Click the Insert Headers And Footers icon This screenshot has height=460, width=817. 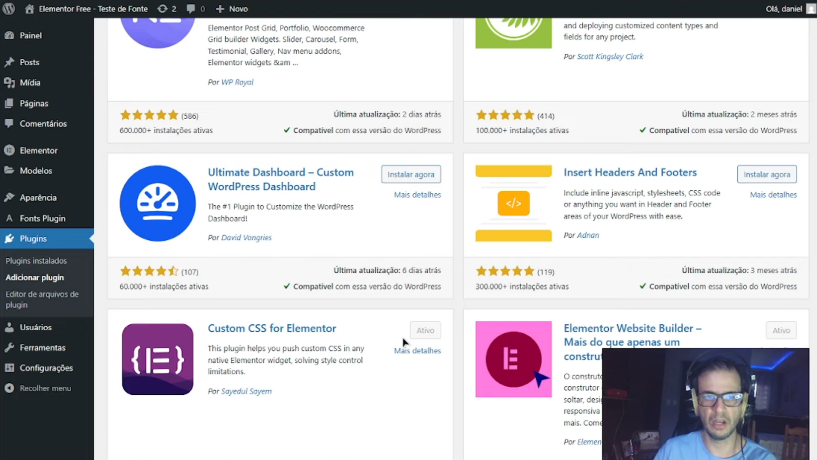[x=513, y=203]
